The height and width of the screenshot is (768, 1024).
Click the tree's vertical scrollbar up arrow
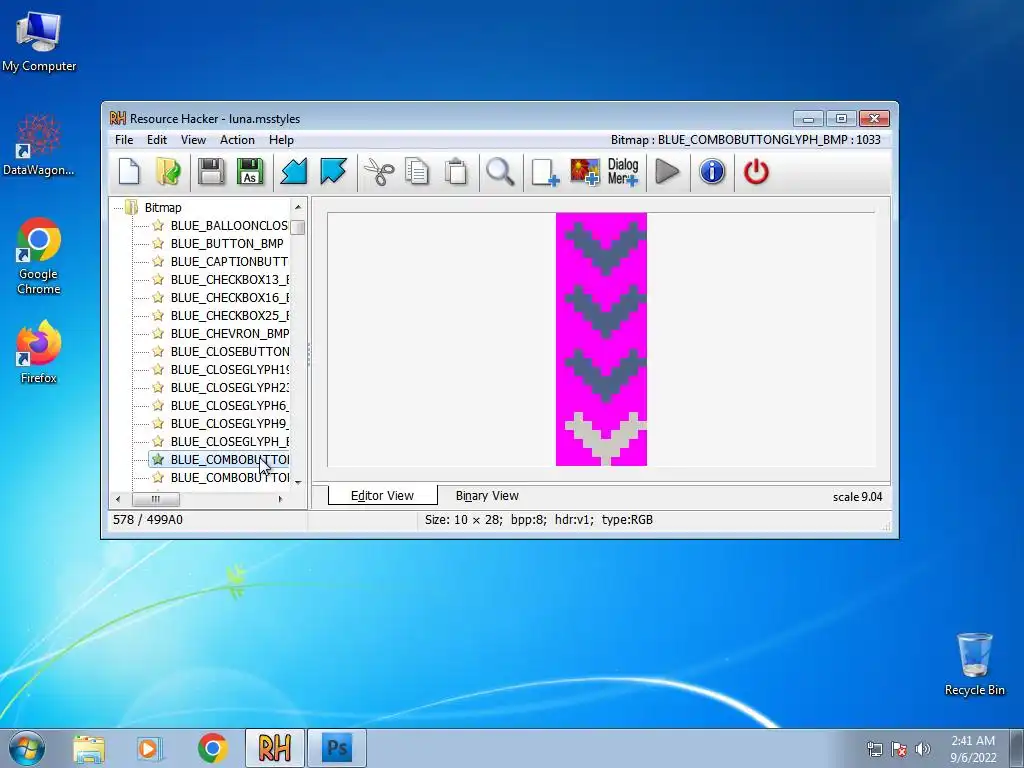(298, 207)
